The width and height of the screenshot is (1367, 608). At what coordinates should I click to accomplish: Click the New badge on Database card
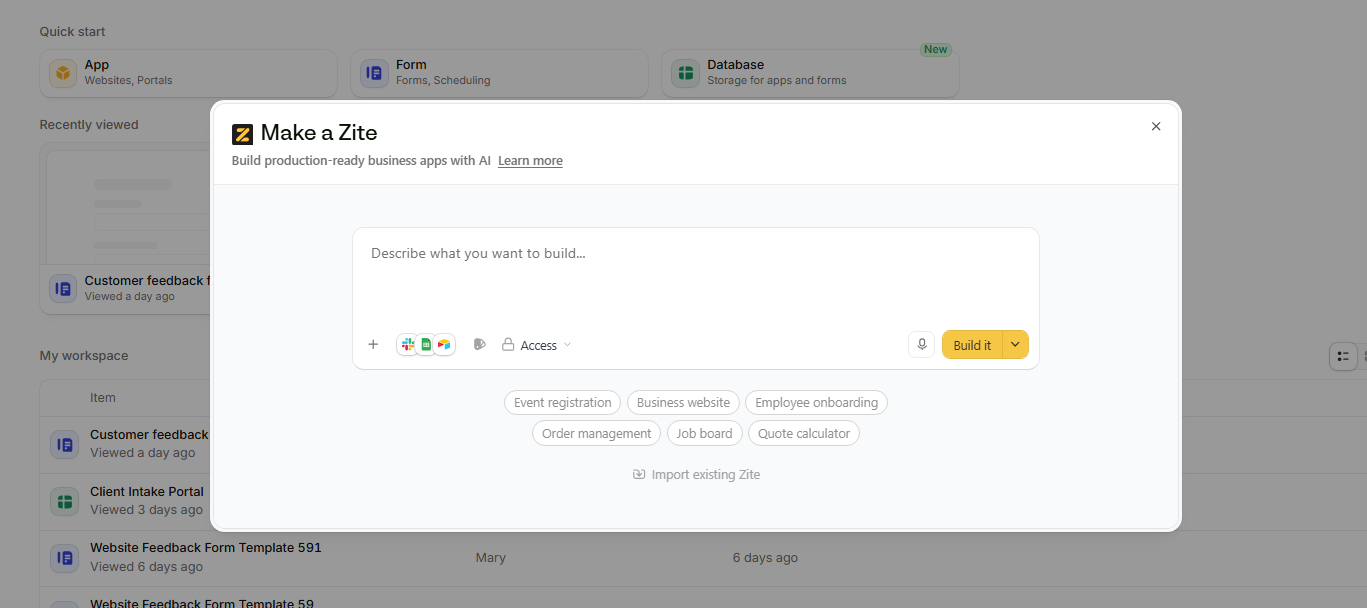[x=936, y=49]
